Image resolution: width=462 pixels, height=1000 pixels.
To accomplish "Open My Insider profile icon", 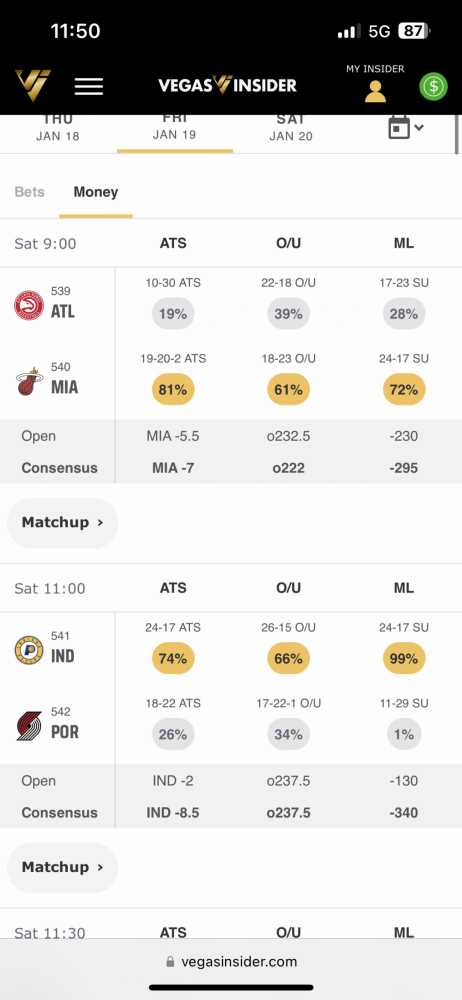I will [375, 91].
